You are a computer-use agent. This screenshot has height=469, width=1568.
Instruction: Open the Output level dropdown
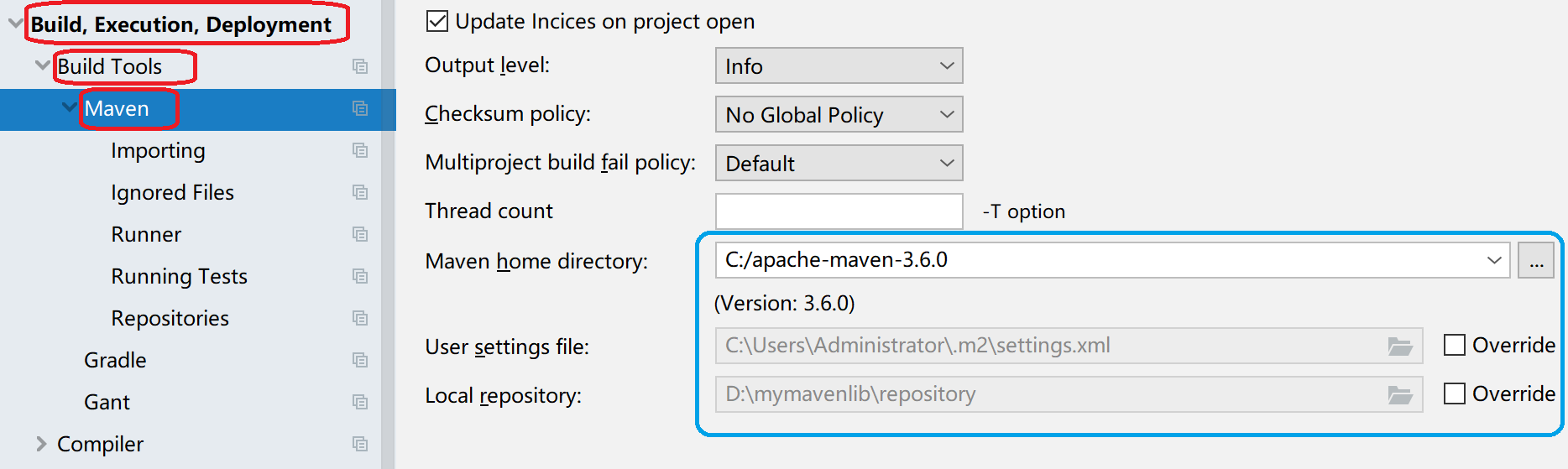[839, 66]
